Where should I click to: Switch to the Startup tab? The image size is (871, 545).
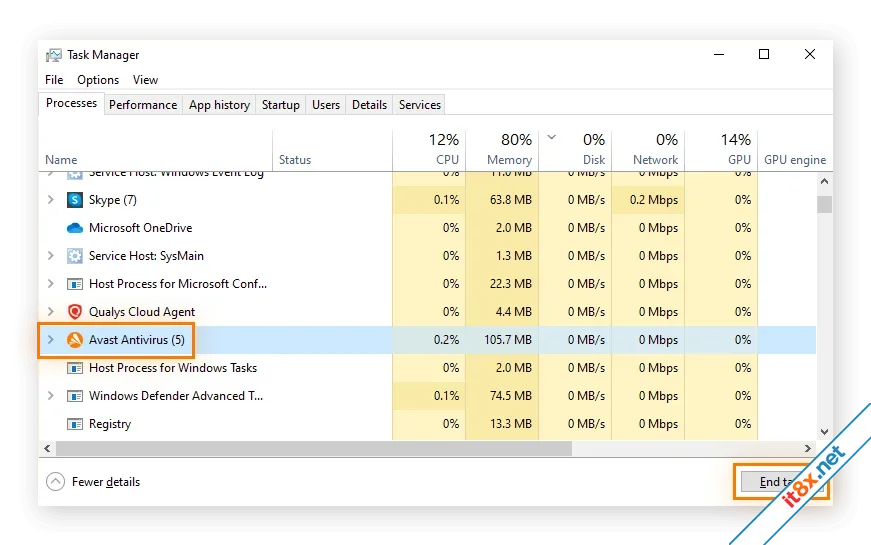(x=281, y=105)
